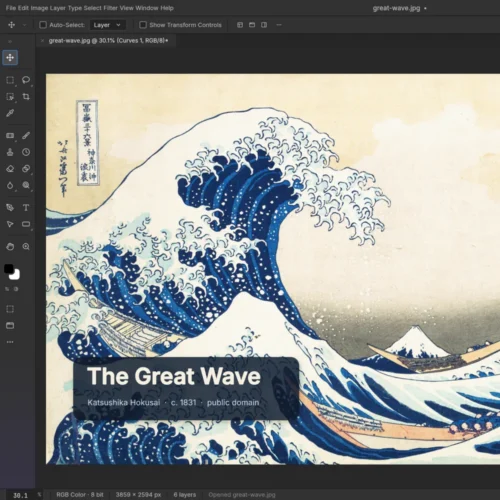This screenshot has height=500, width=500.
Task: Open the Edit menu
Action: (23, 8)
